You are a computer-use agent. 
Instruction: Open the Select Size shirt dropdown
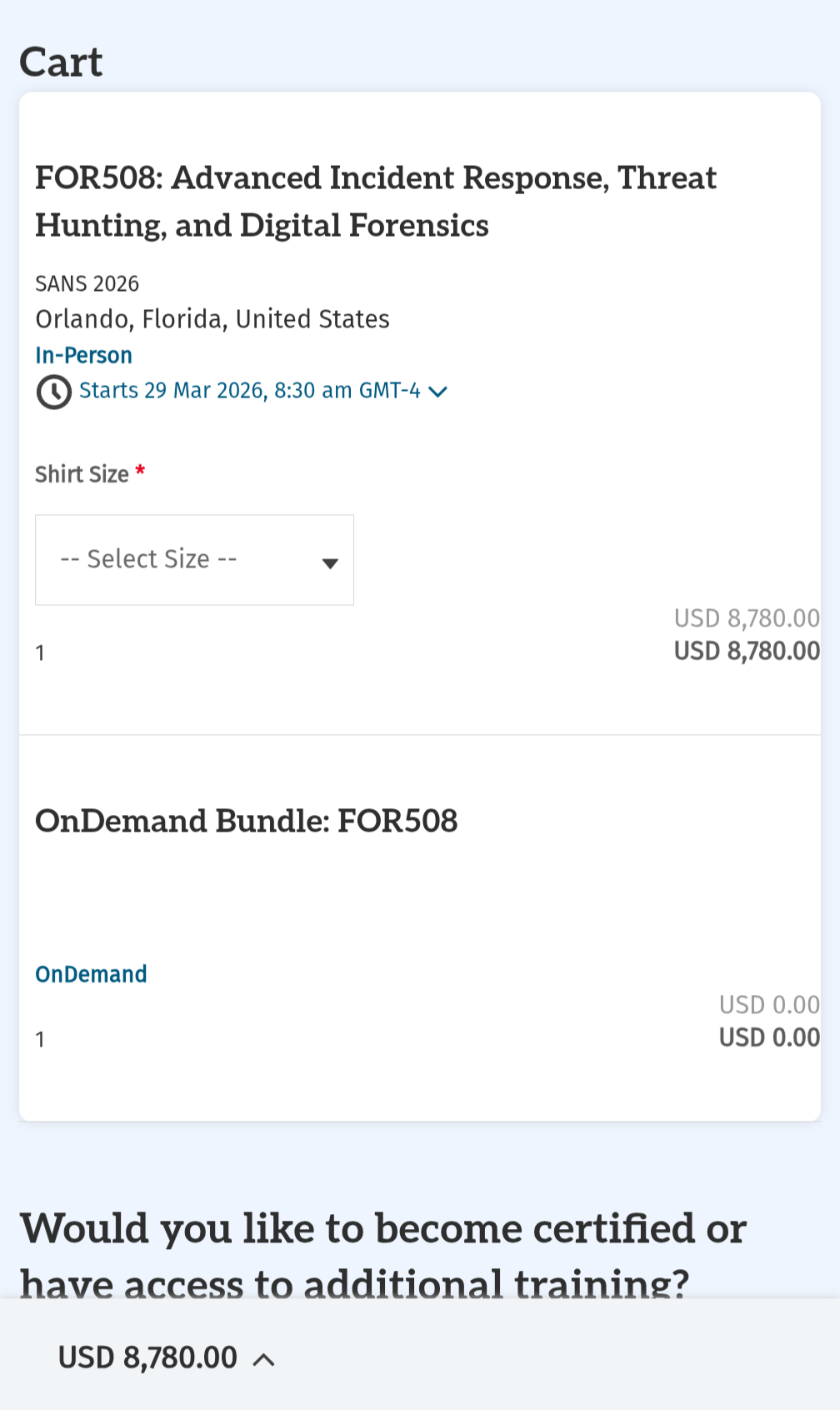(194, 560)
